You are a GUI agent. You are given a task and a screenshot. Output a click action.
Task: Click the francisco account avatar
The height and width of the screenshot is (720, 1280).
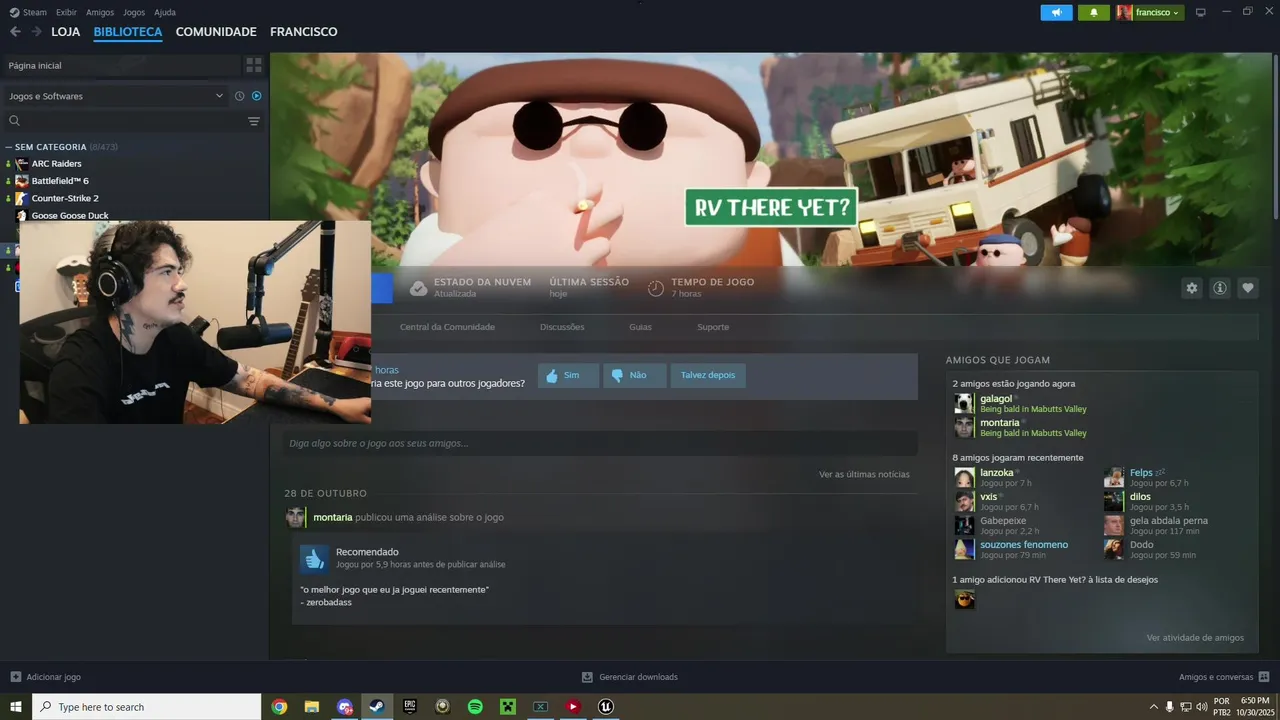(x=1125, y=13)
